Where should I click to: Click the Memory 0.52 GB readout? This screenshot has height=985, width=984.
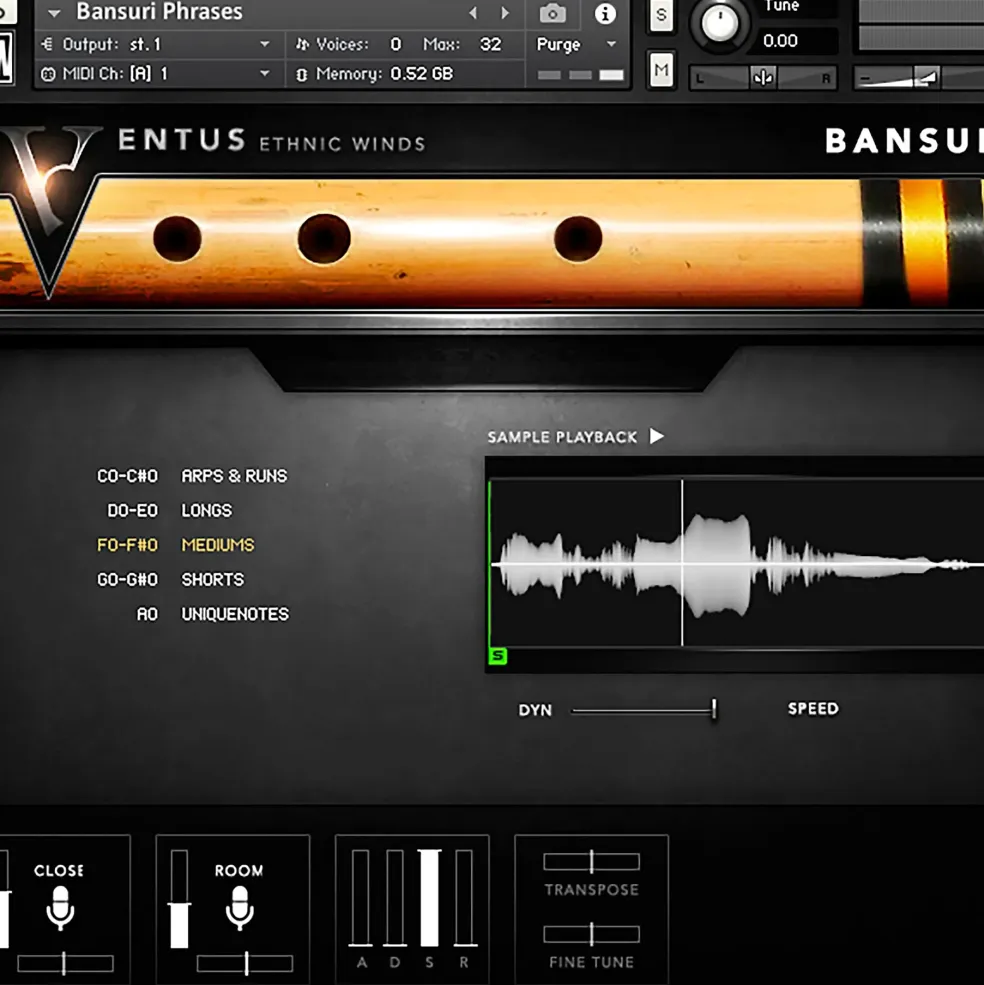[x=375, y=73]
